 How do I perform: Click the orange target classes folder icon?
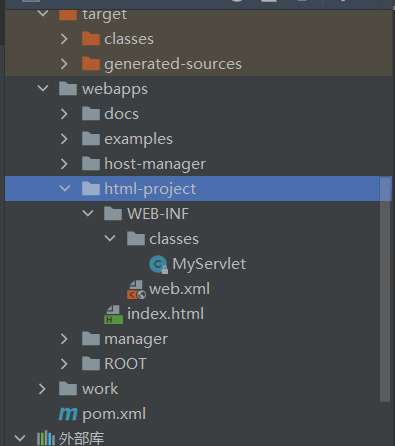[x=91, y=39]
